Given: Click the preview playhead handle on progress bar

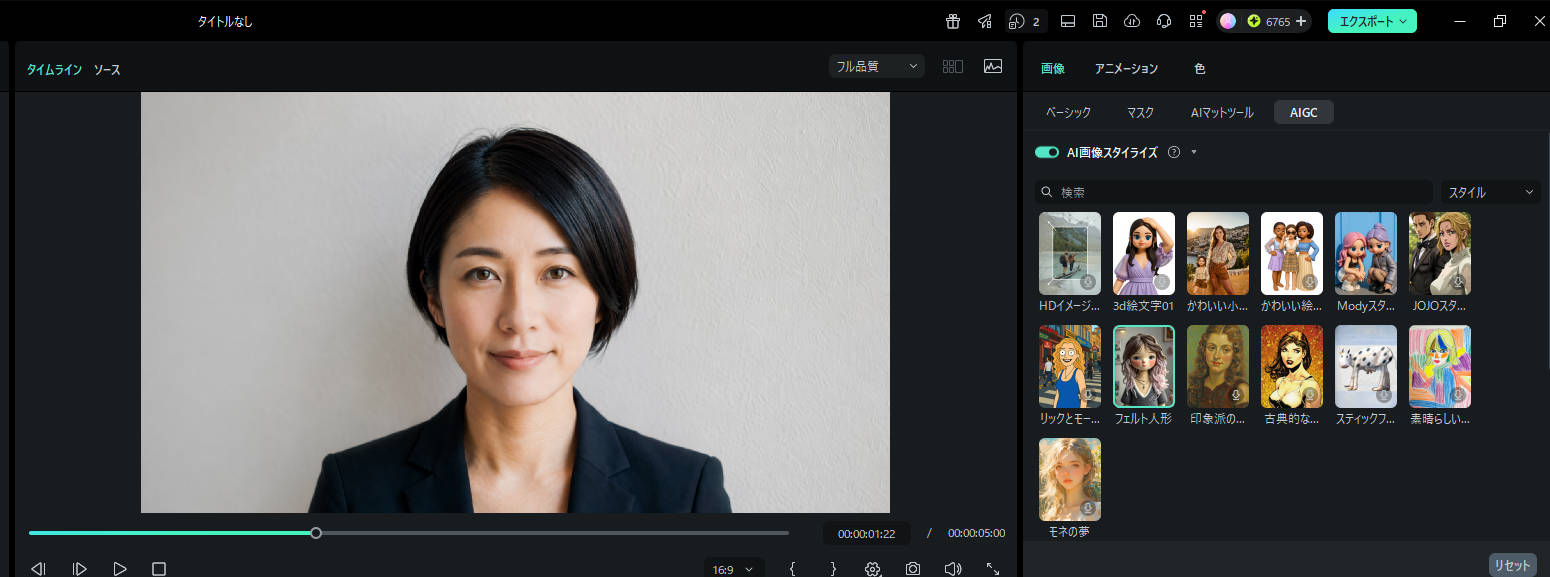Looking at the screenshot, I should [316, 533].
